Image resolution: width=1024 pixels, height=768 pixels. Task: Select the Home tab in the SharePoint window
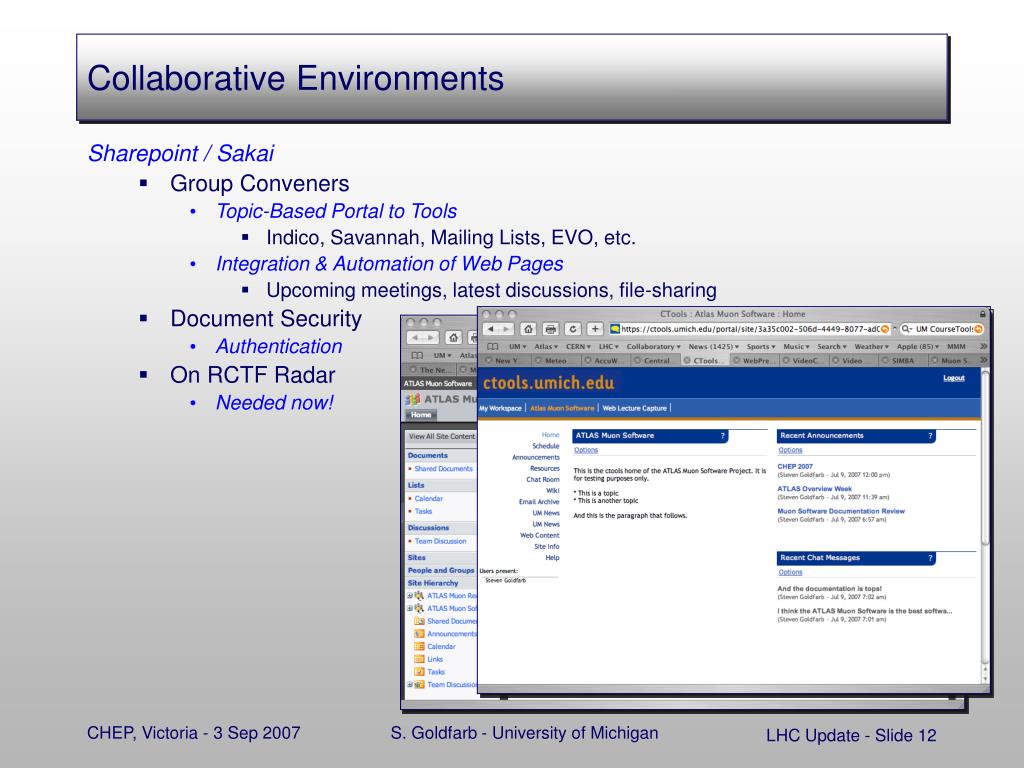(421, 415)
